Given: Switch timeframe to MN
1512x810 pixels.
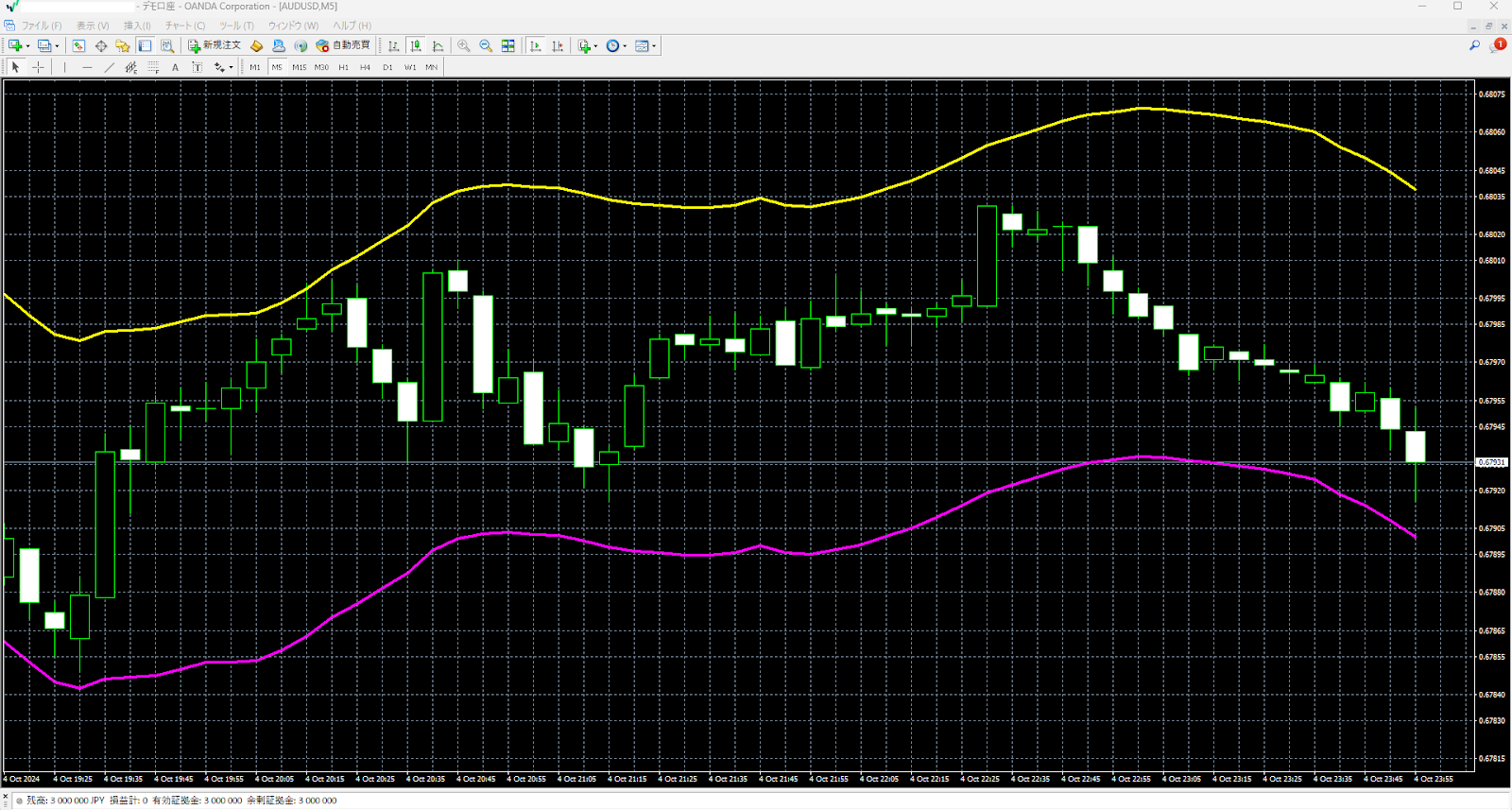Looking at the screenshot, I should coord(432,67).
